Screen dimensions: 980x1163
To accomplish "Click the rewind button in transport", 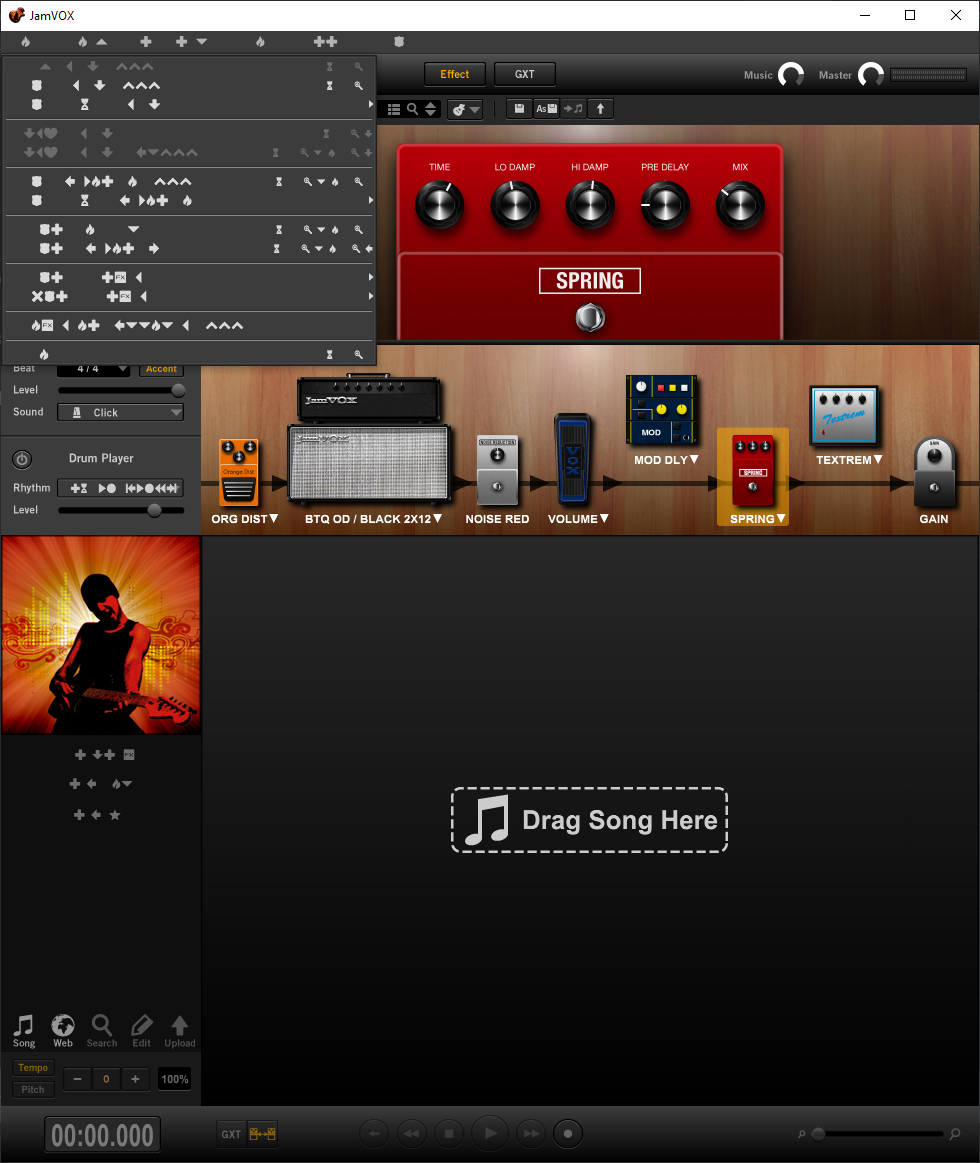I will coord(411,1133).
